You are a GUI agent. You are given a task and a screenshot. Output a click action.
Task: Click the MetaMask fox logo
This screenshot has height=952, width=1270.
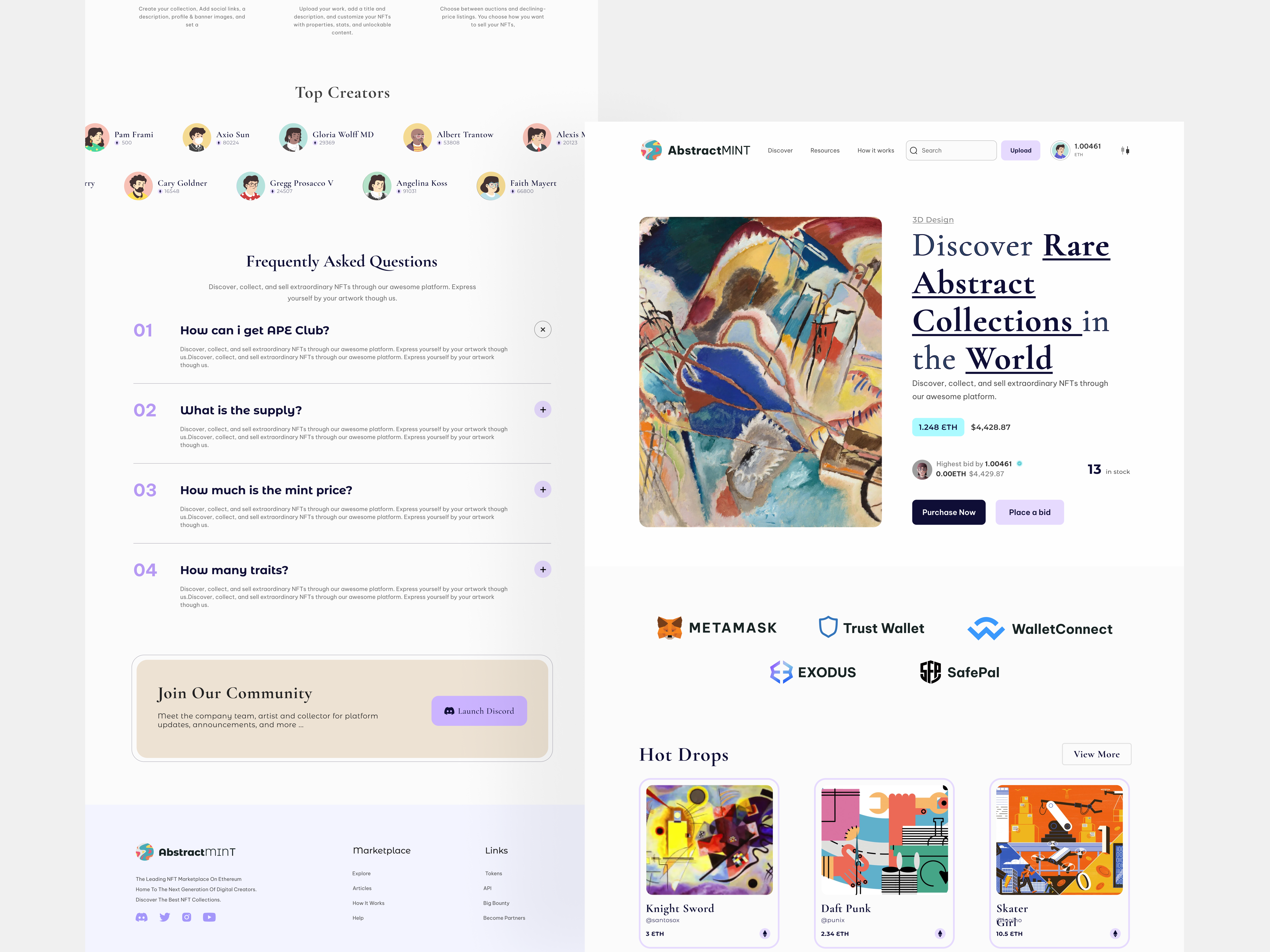pos(669,628)
